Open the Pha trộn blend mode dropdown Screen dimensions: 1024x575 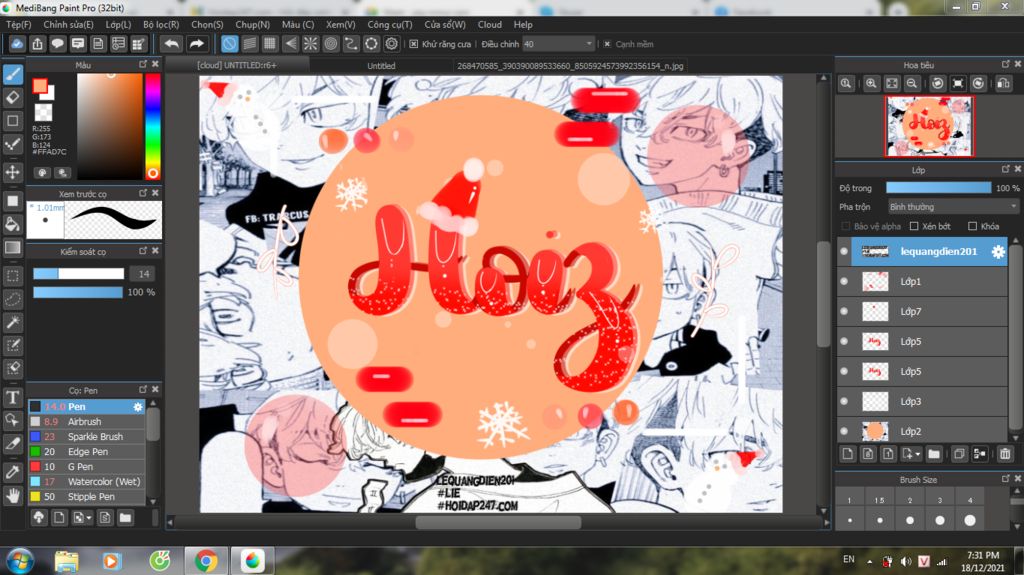point(953,206)
